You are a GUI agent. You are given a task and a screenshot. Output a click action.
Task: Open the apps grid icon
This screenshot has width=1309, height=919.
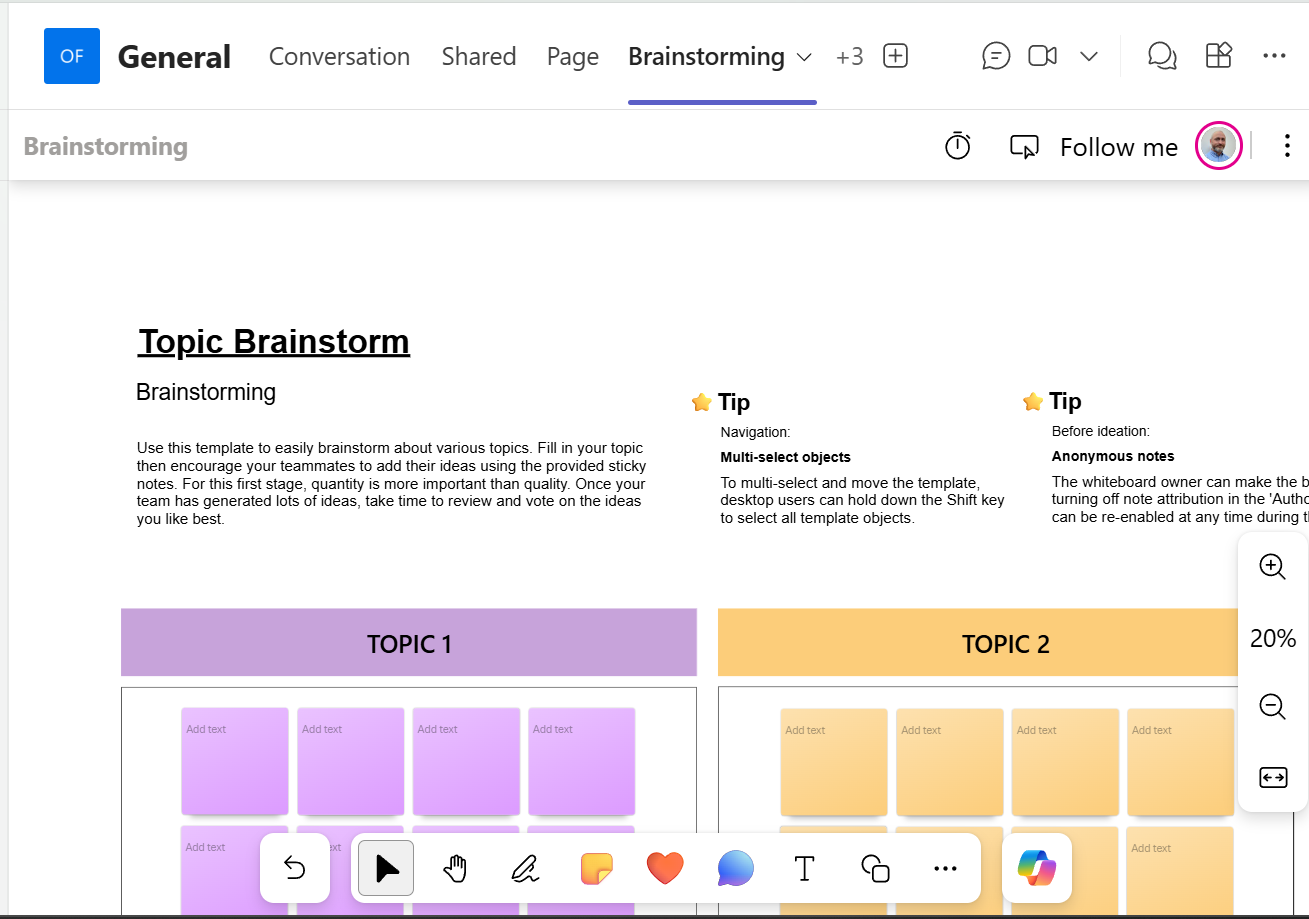[x=1219, y=56]
